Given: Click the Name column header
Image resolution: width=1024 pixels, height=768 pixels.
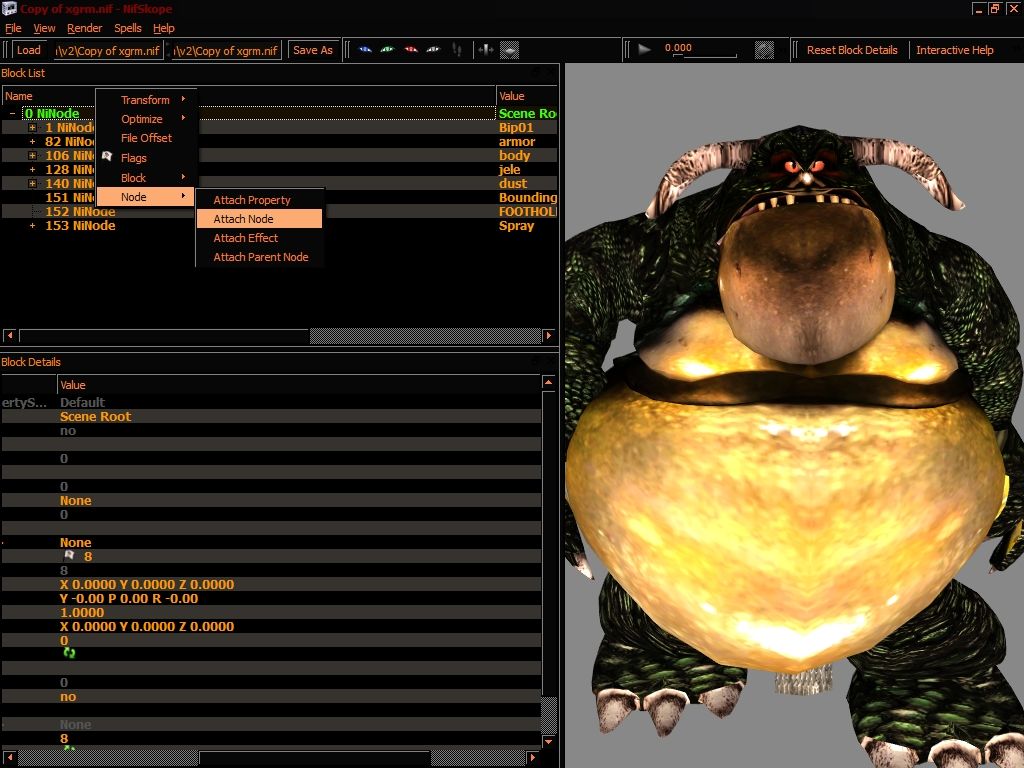Looking at the screenshot, I should click(249, 96).
